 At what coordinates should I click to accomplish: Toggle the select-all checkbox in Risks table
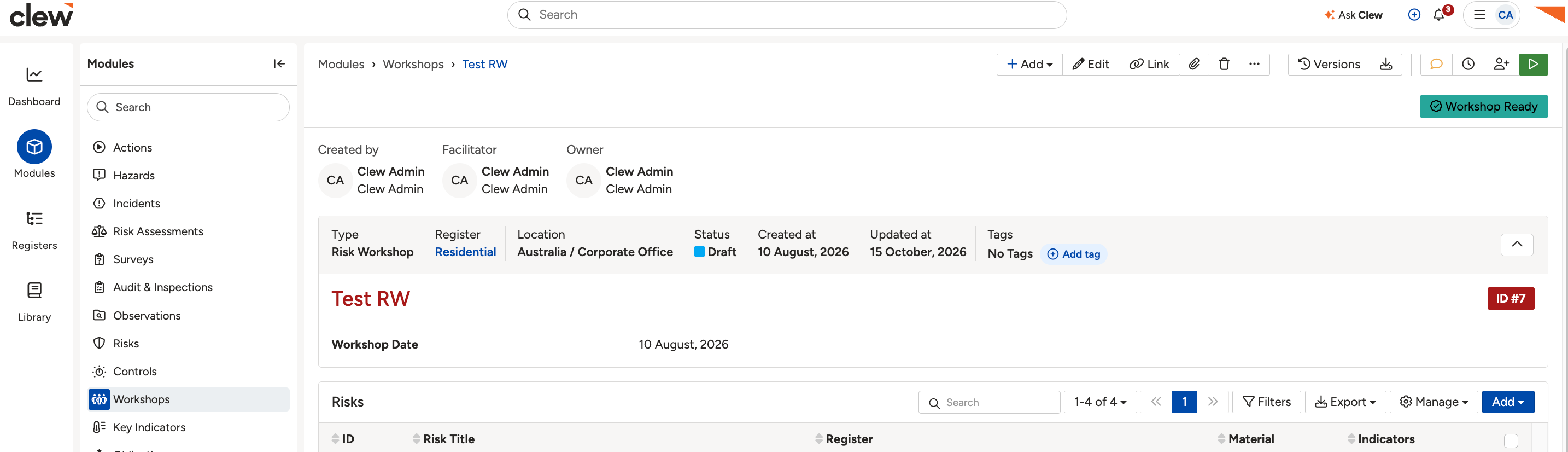click(x=1511, y=440)
